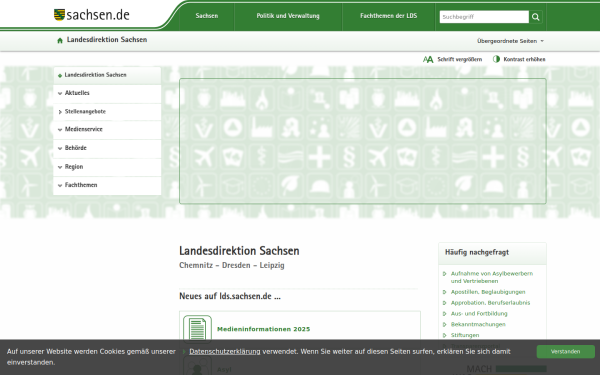Expand the Behörde sidebar section
This screenshot has height=375, width=600.
[107, 148]
